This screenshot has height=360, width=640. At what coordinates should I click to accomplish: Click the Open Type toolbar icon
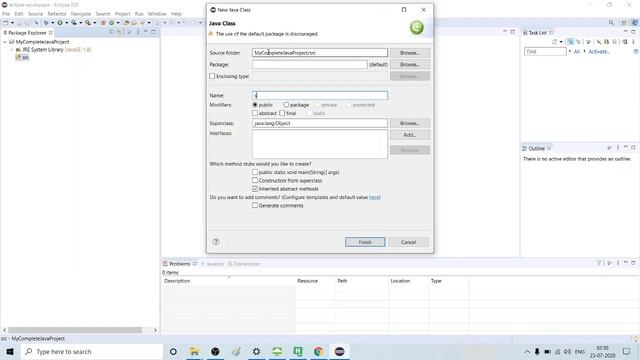coord(126,23)
